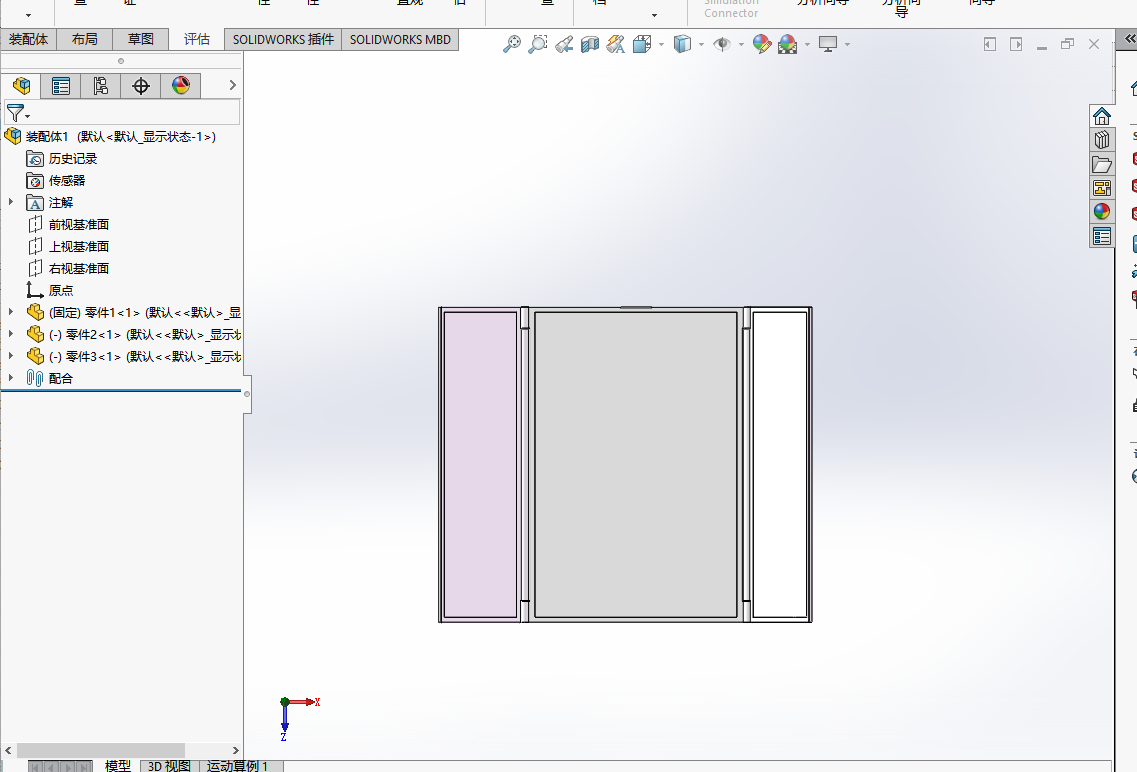Click the filter search input field
The width and height of the screenshot is (1137, 772).
click(x=134, y=112)
